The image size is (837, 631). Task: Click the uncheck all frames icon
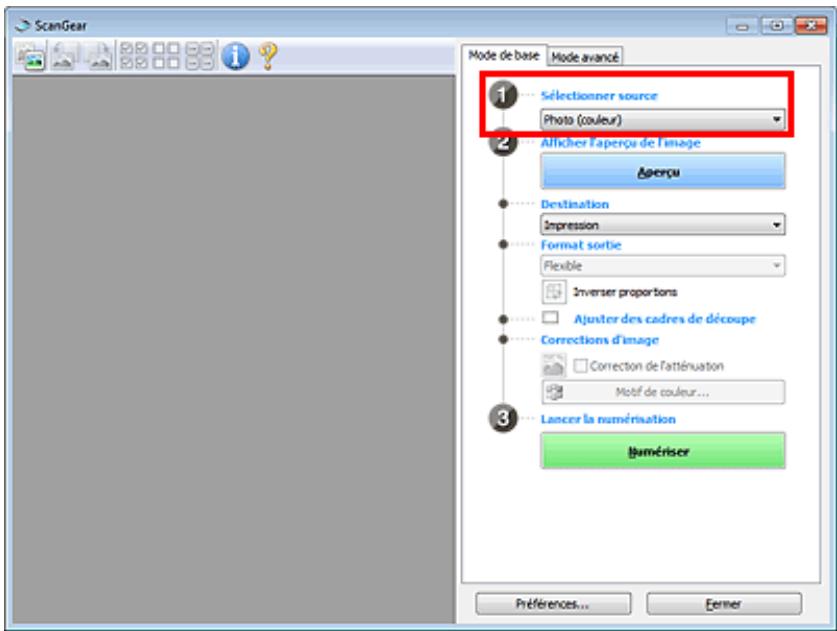tap(167, 56)
